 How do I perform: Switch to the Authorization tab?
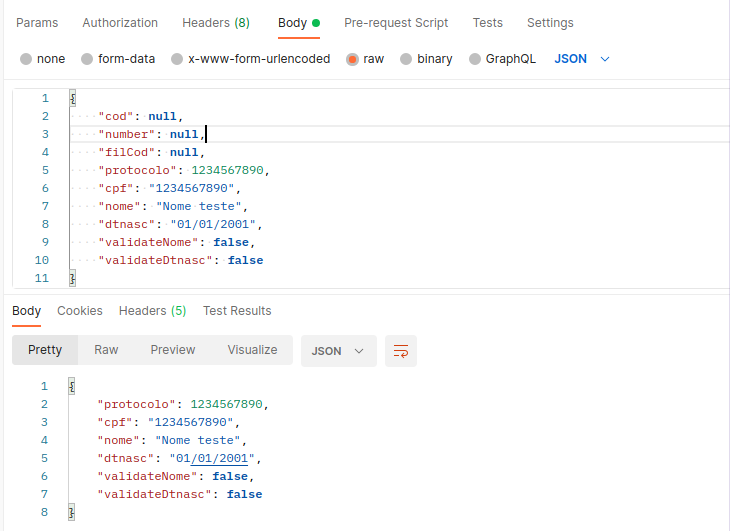(x=120, y=23)
